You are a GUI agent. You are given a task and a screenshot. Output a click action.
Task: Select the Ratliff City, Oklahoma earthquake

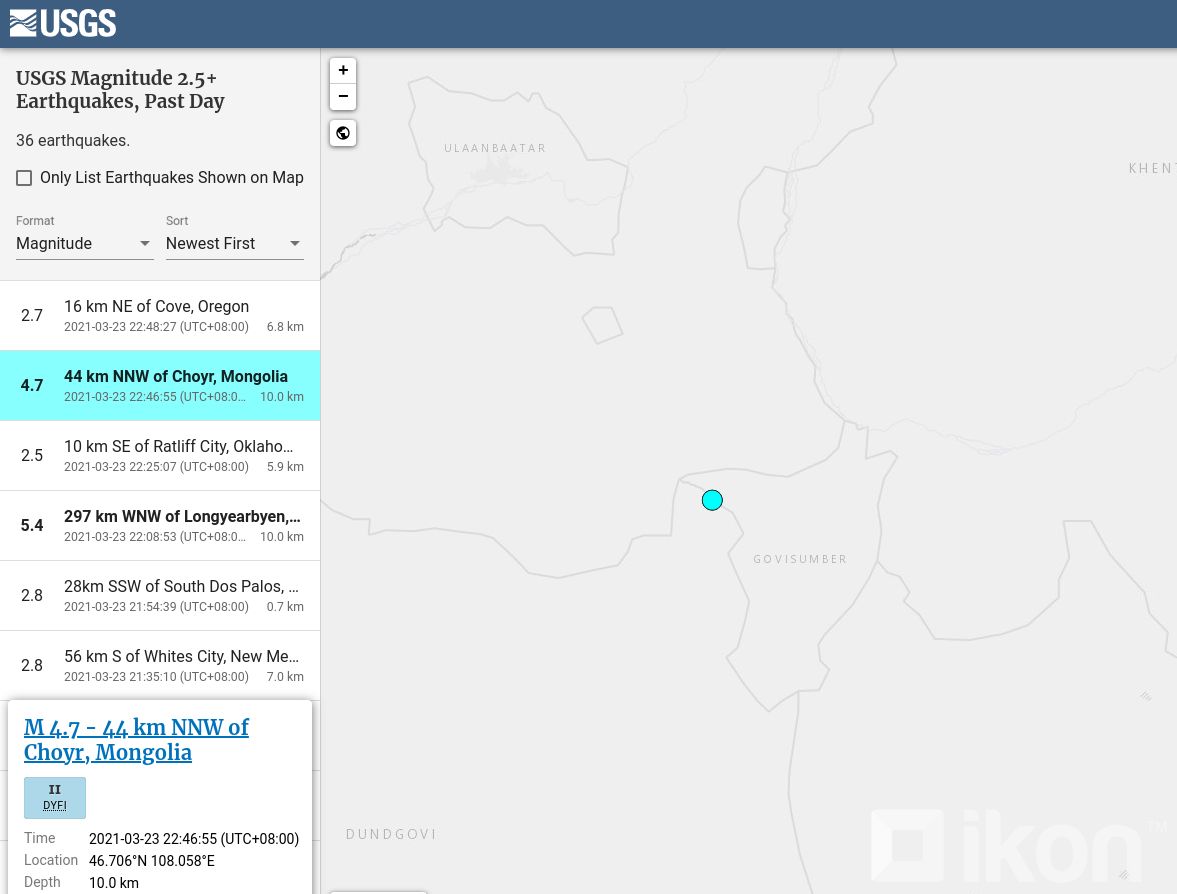tap(160, 455)
